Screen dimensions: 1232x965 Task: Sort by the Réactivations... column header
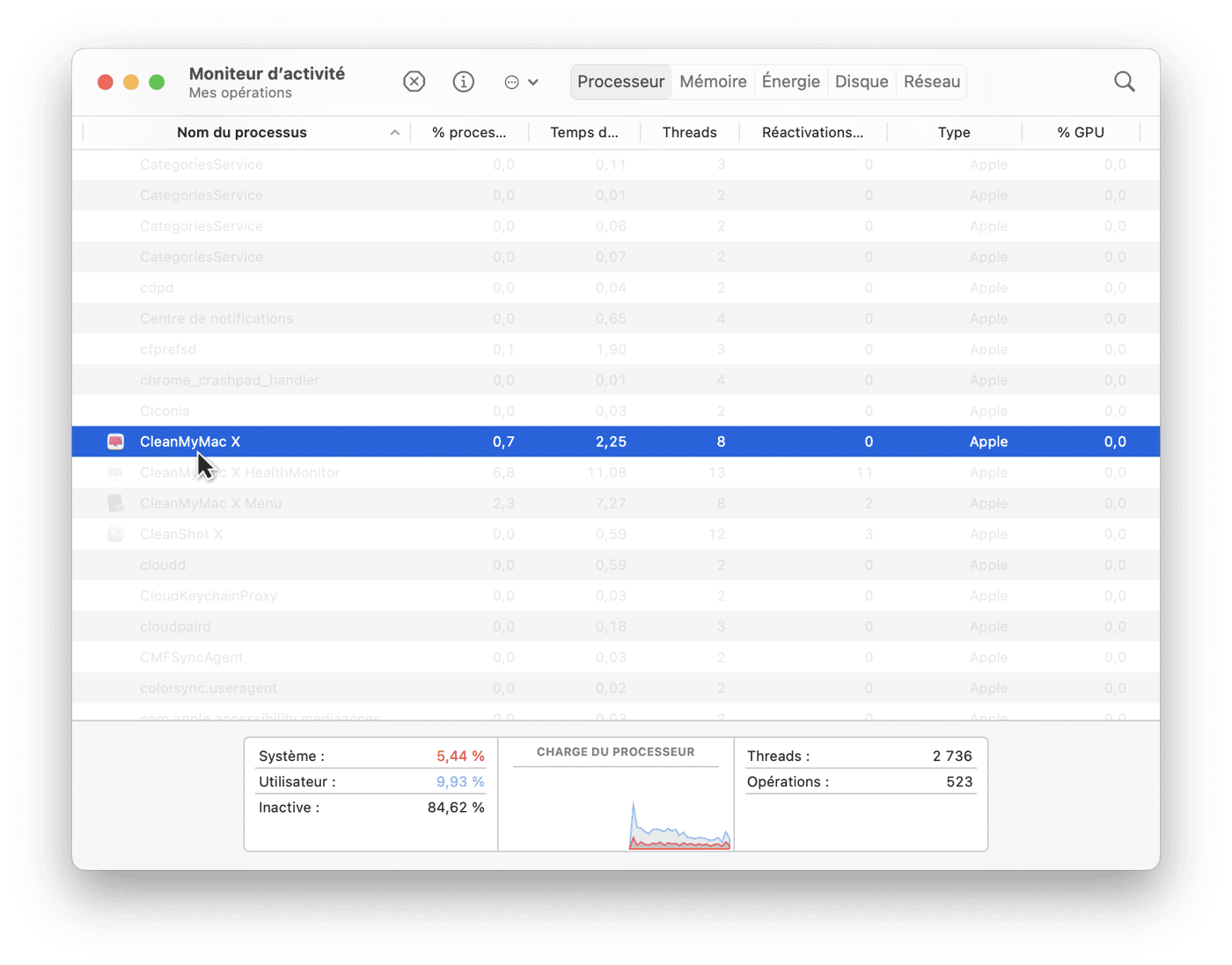point(812,133)
